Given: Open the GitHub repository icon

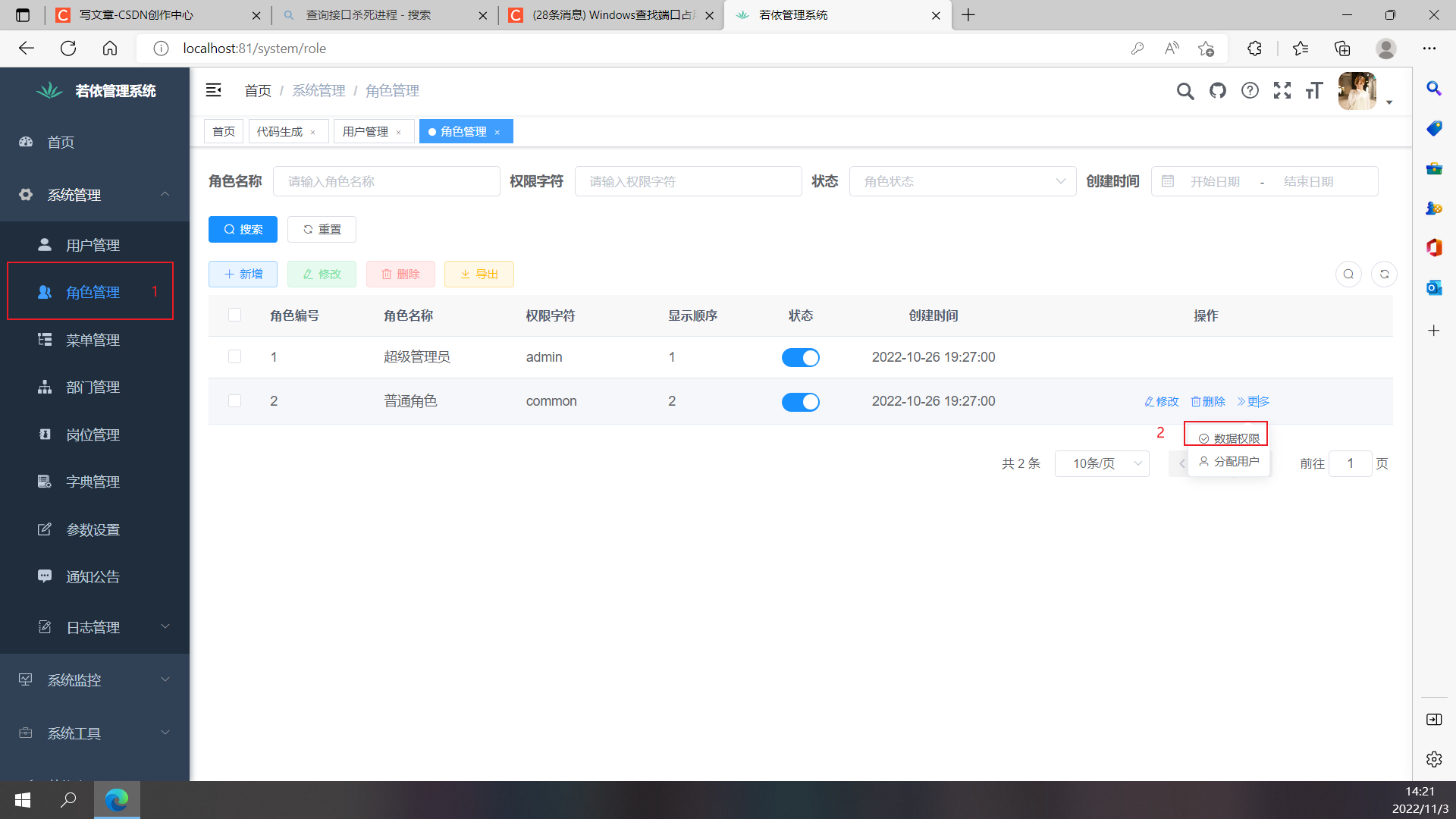Looking at the screenshot, I should tap(1217, 90).
